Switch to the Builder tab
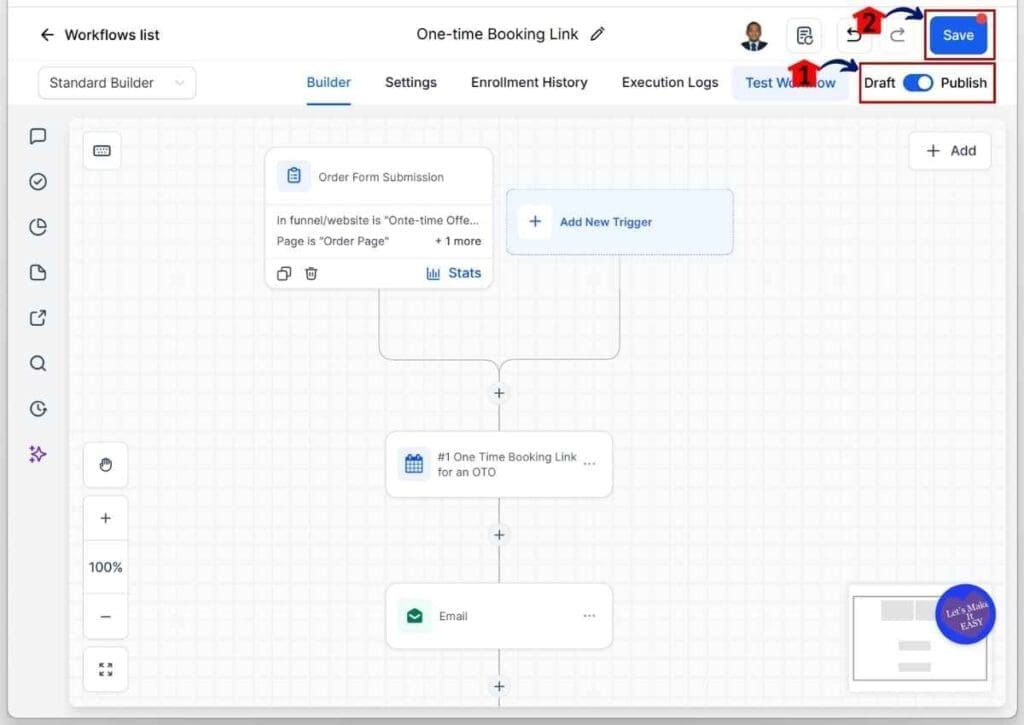 click(x=328, y=83)
